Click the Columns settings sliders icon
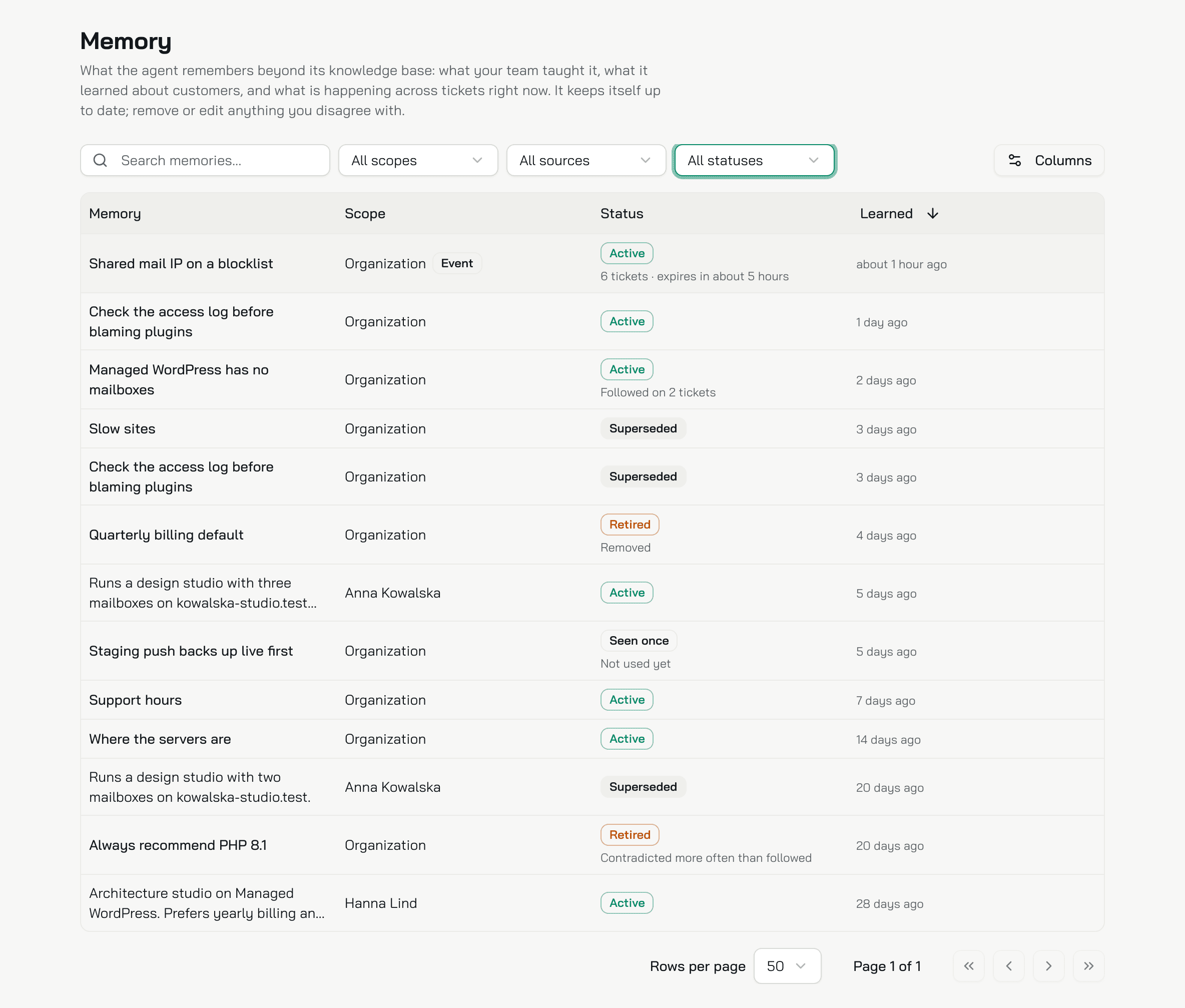The width and height of the screenshot is (1185, 1008). [x=1015, y=161]
